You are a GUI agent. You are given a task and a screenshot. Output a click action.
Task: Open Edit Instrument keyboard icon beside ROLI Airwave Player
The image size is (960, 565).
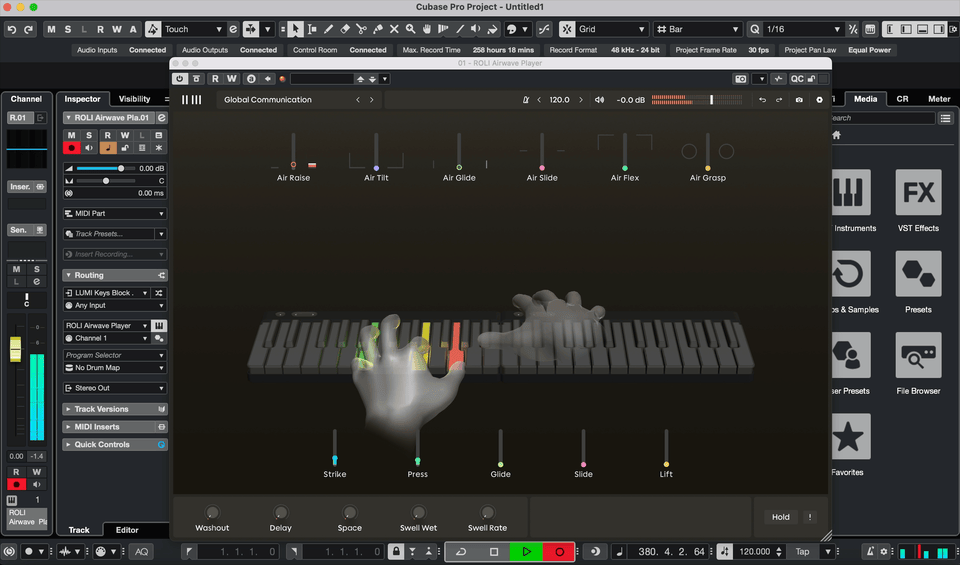(159, 326)
